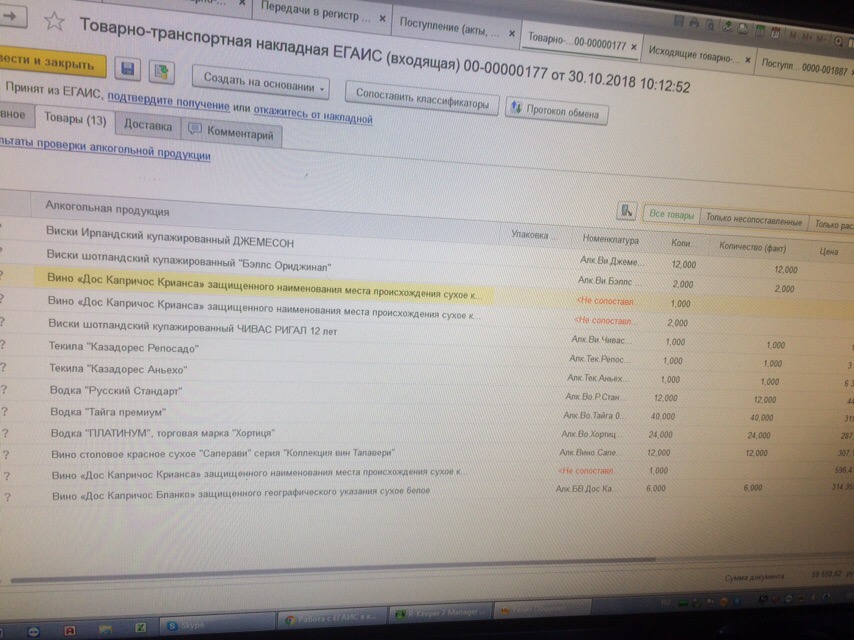Click the top toolbar printer icon
854x640 pixels.
[x=694, y=23]
